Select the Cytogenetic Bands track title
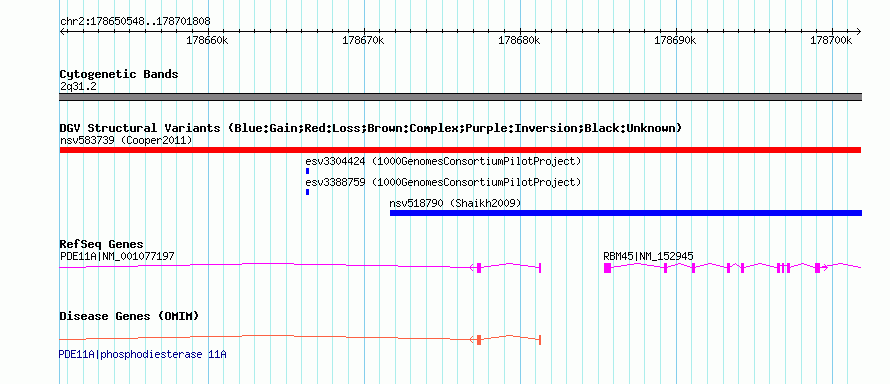 coord(119,74)
